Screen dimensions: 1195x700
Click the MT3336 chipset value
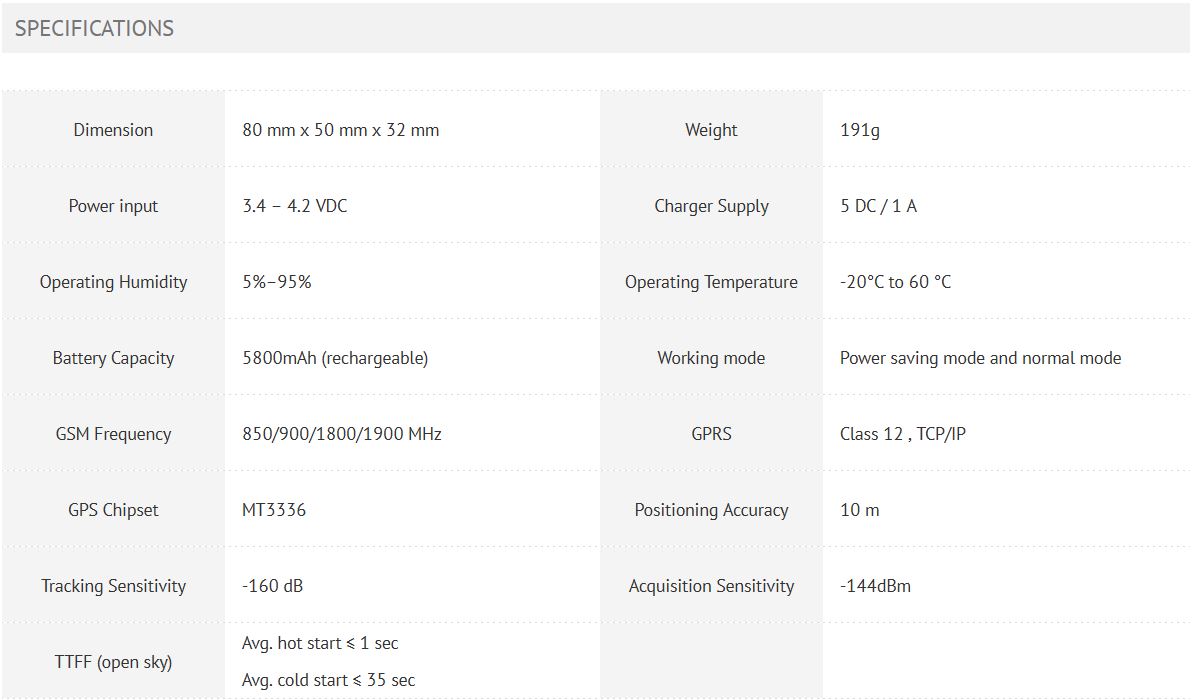(x=274, y=510)
